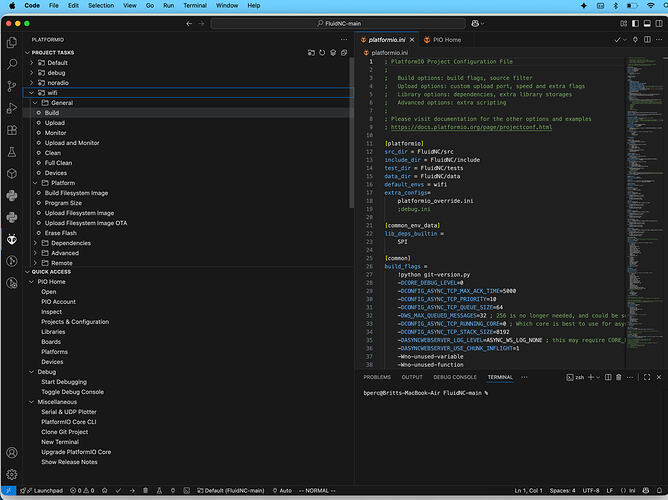668x500 pixels.
Task: Collapse the Platform folder
Action: point(35,183)
